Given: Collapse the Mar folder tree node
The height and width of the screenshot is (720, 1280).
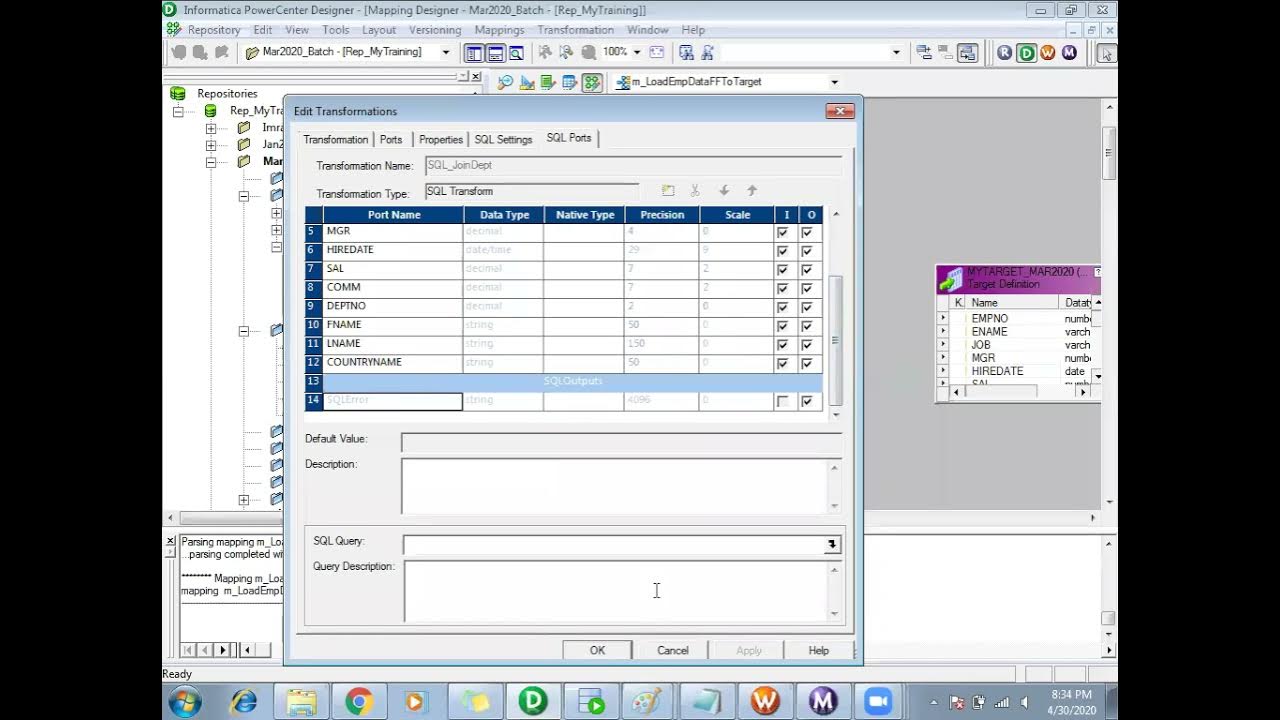Looking at the screenshot, I should click(211, 162).
